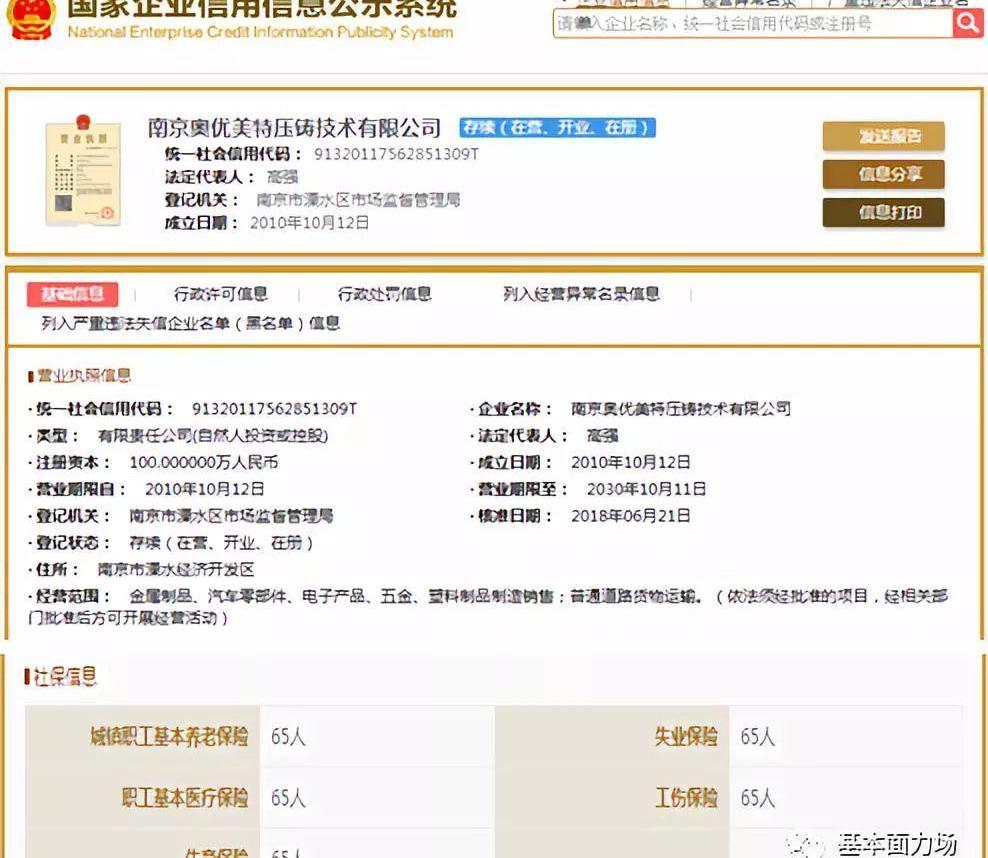
Task: Open 列入经营异常名录信息 tab
Action: click(581, 294)
